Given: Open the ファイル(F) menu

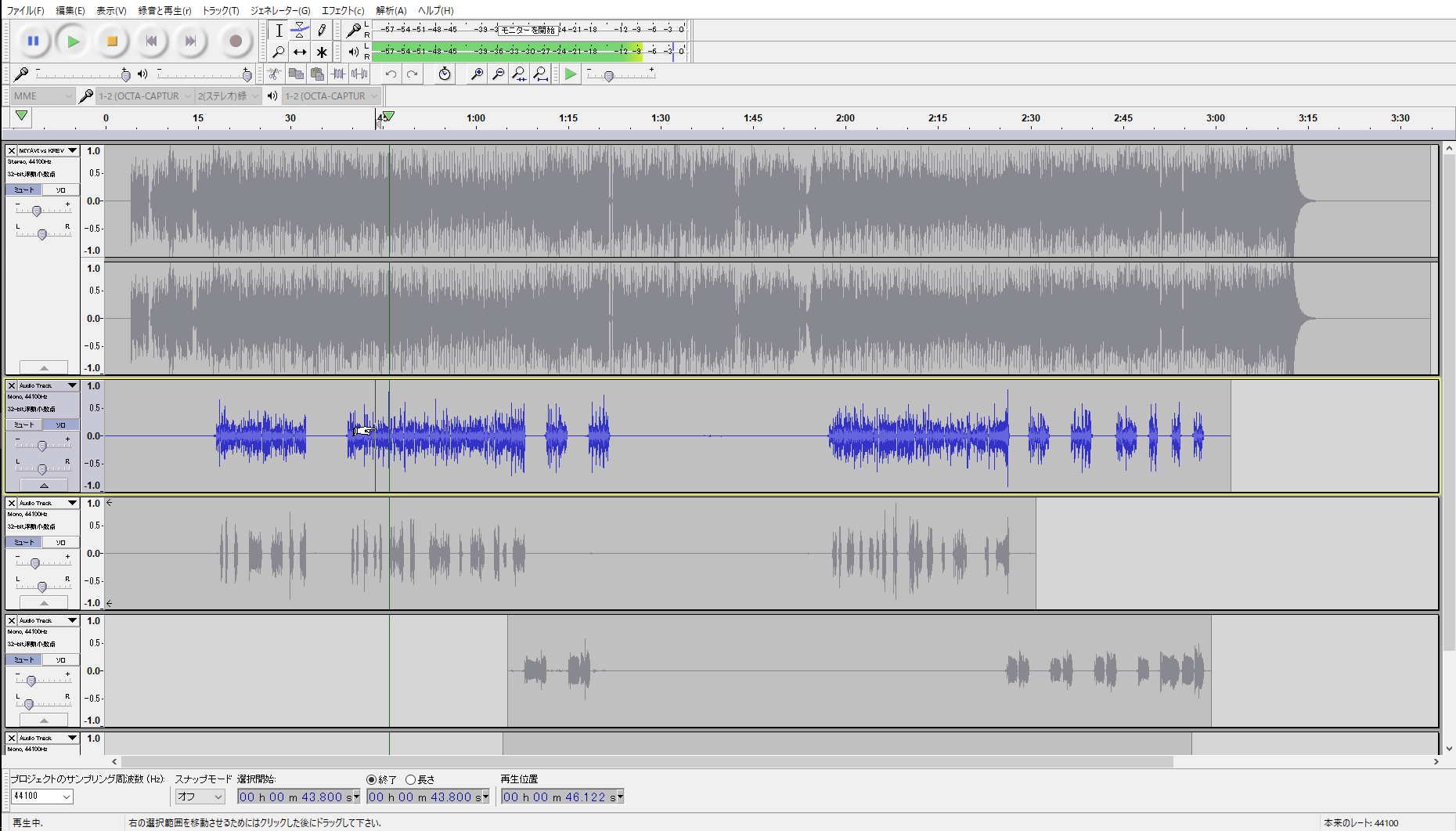Looking at the screenshot, I should coord(25,10).
